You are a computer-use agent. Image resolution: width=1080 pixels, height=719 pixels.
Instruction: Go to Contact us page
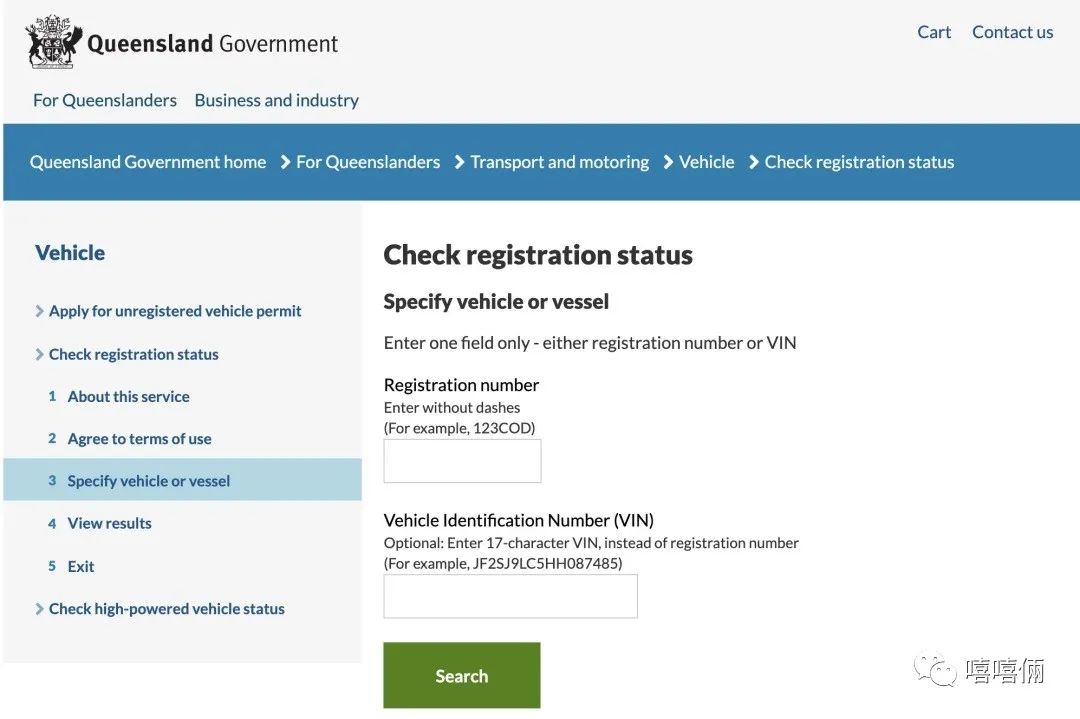tap(1012, 32)
